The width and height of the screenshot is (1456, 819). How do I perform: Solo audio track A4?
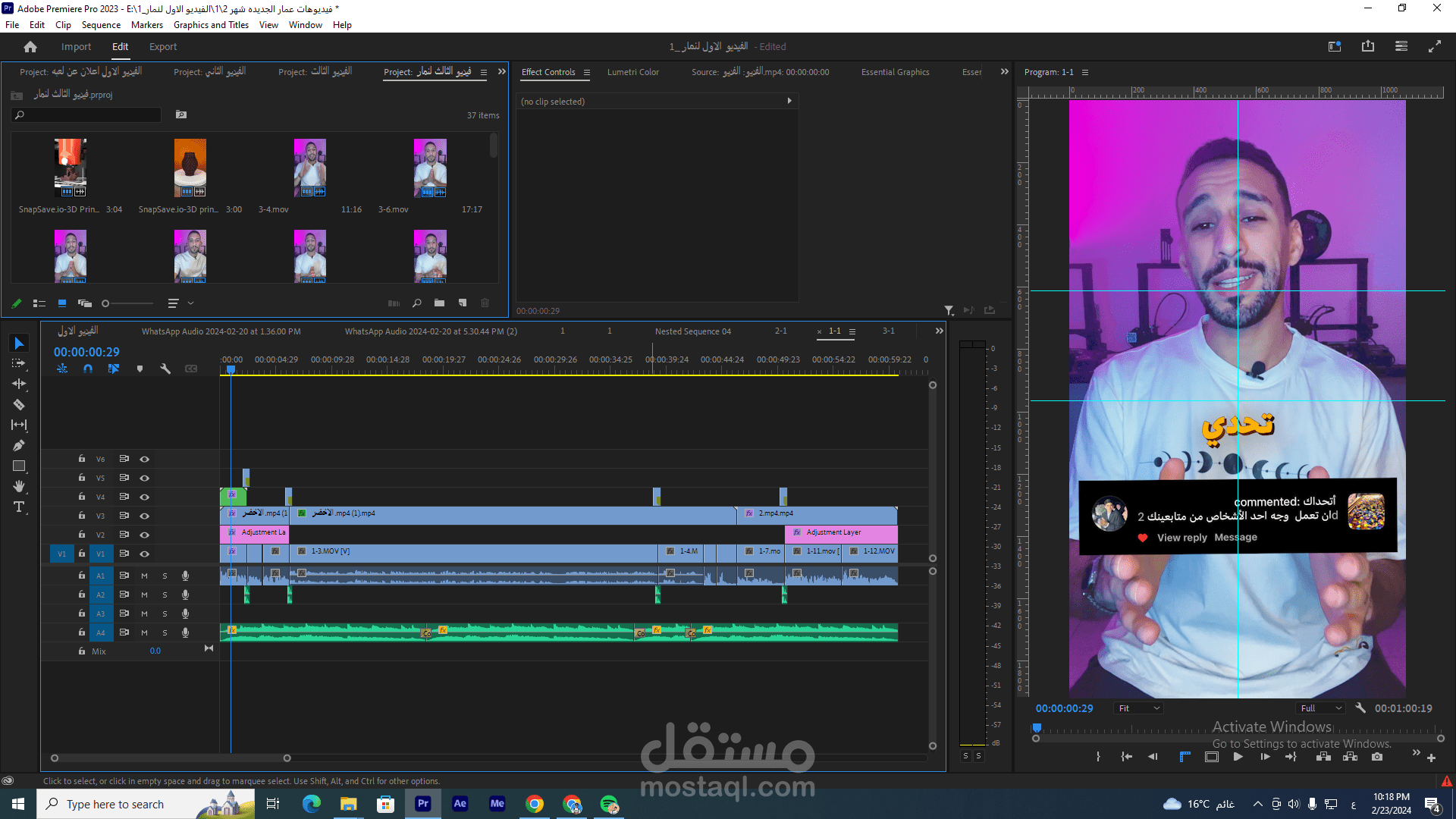pos(165,632)
